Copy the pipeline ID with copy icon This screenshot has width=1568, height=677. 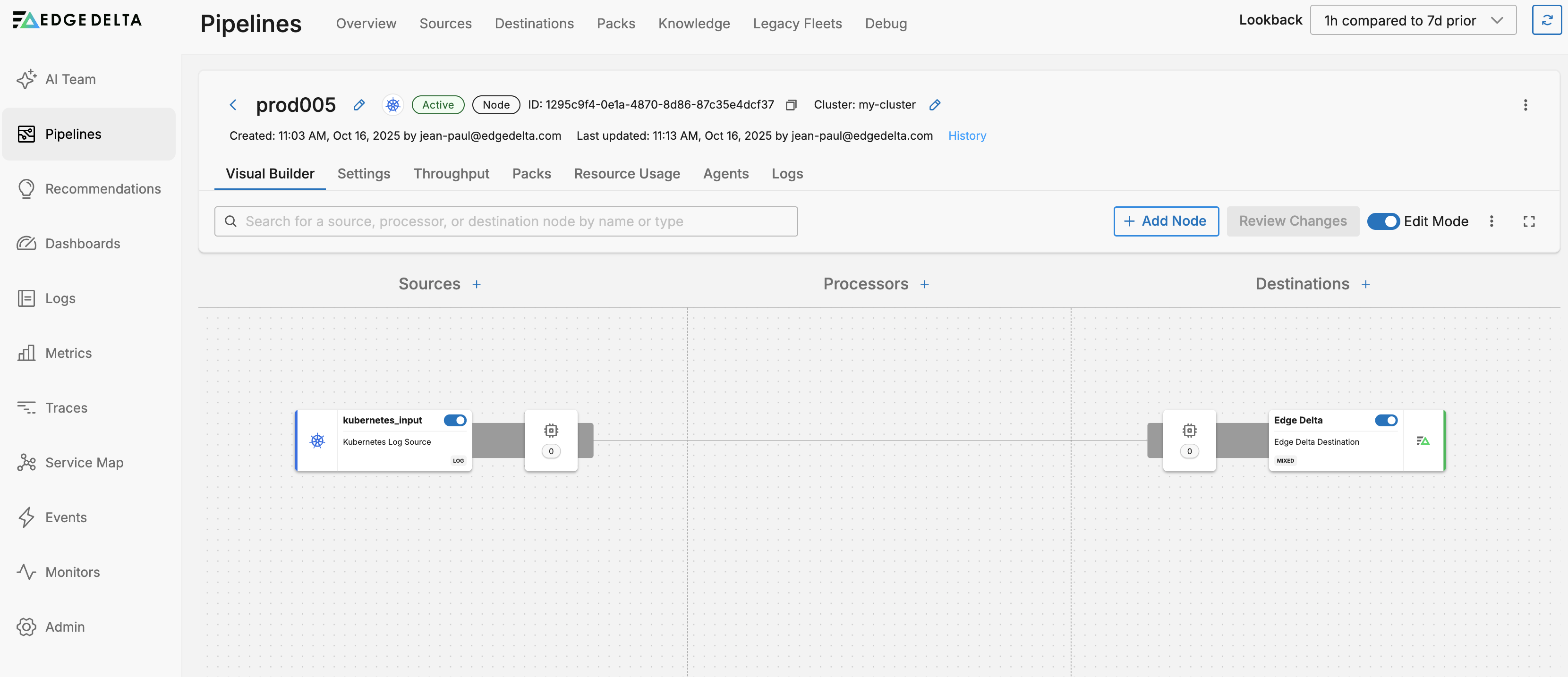(791, 105)
